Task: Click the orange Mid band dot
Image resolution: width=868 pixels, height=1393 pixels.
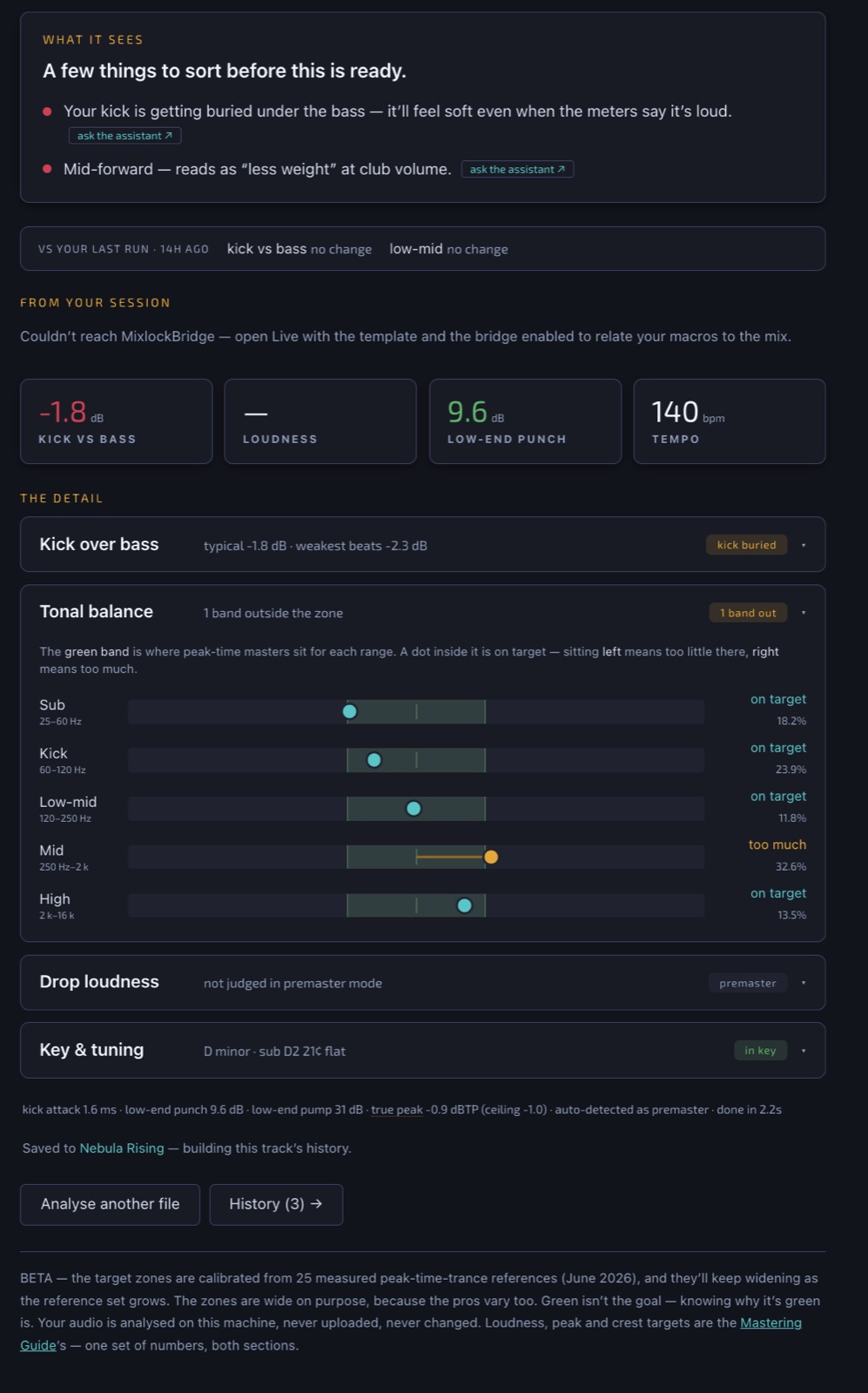Action: tap(491, 857)
